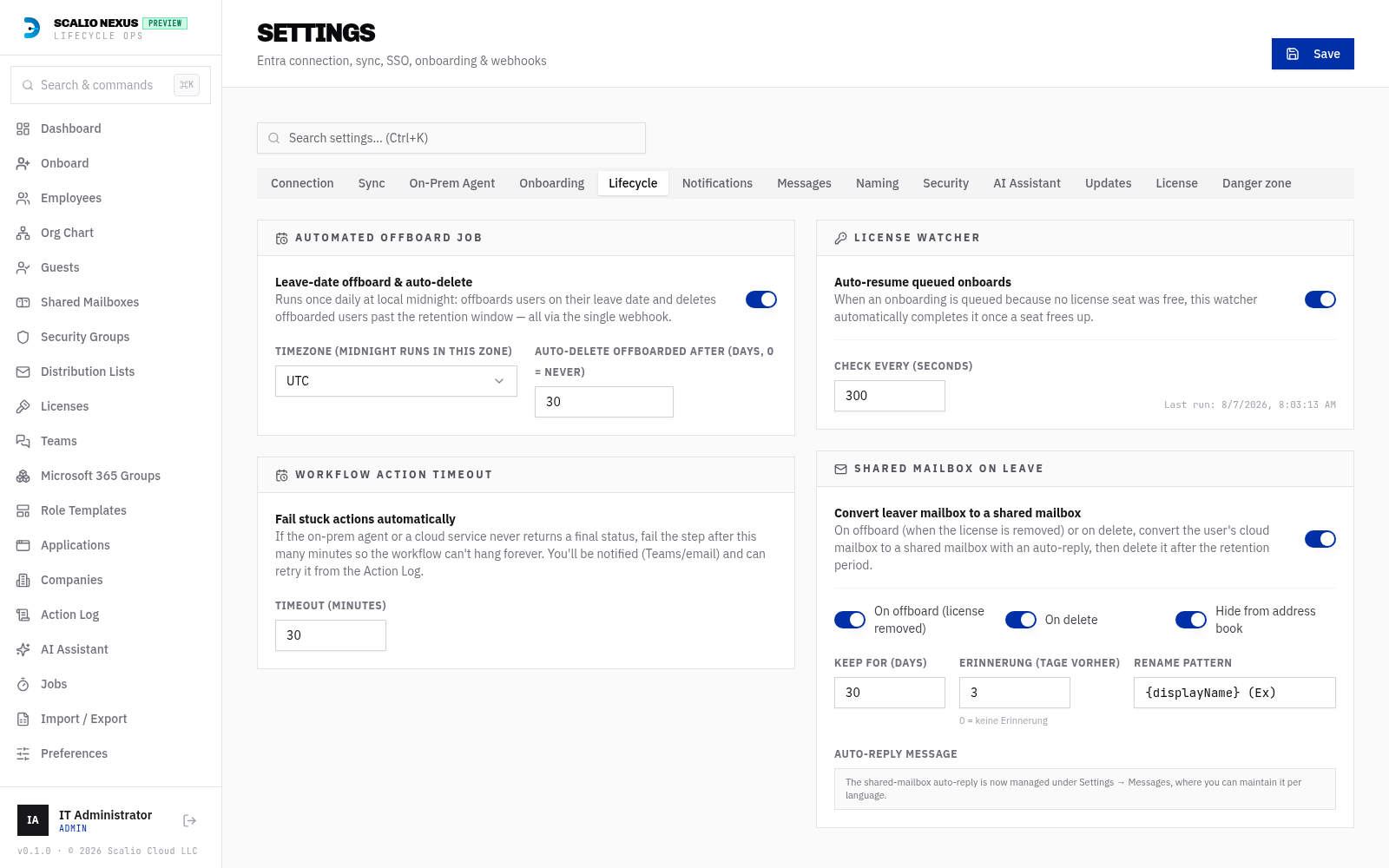Toggle the On delete switch
1389x868 pixels.
click(x=1021, y=620)
